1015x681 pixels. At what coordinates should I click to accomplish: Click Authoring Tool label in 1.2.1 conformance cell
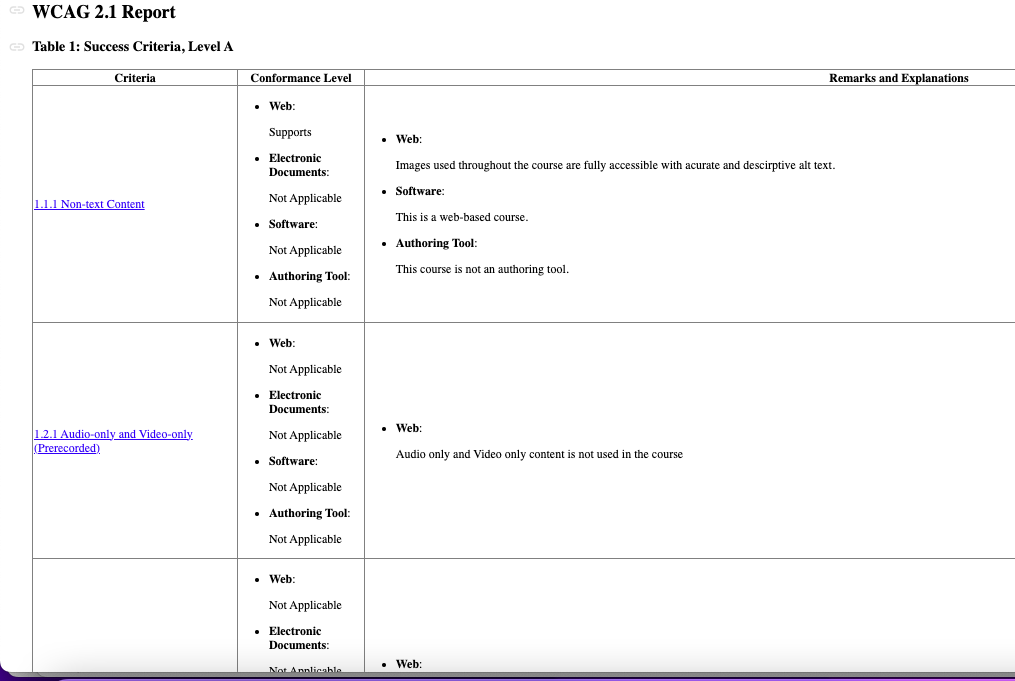click(x=309, y=513)
